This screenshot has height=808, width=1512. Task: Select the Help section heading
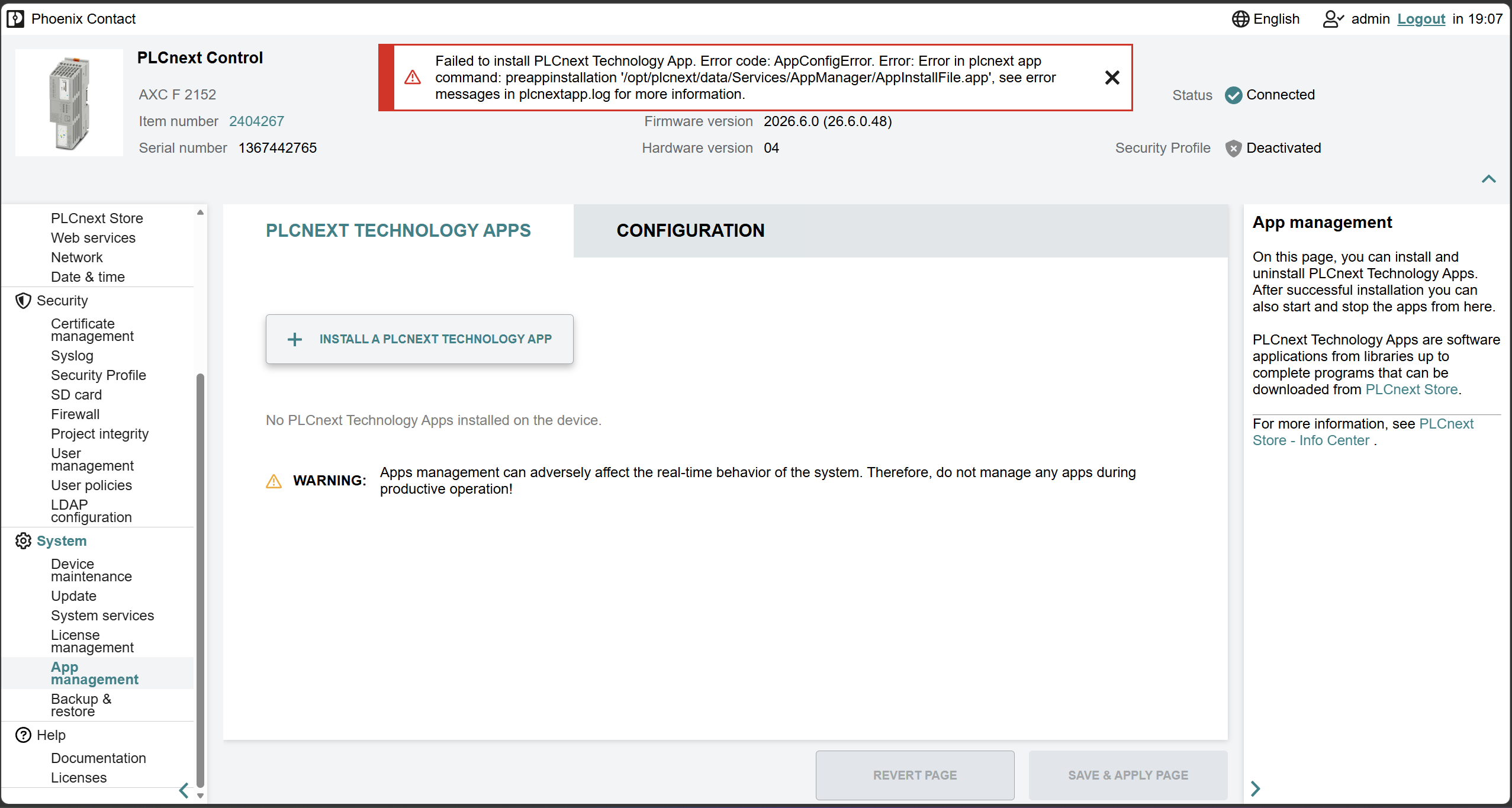51,735
